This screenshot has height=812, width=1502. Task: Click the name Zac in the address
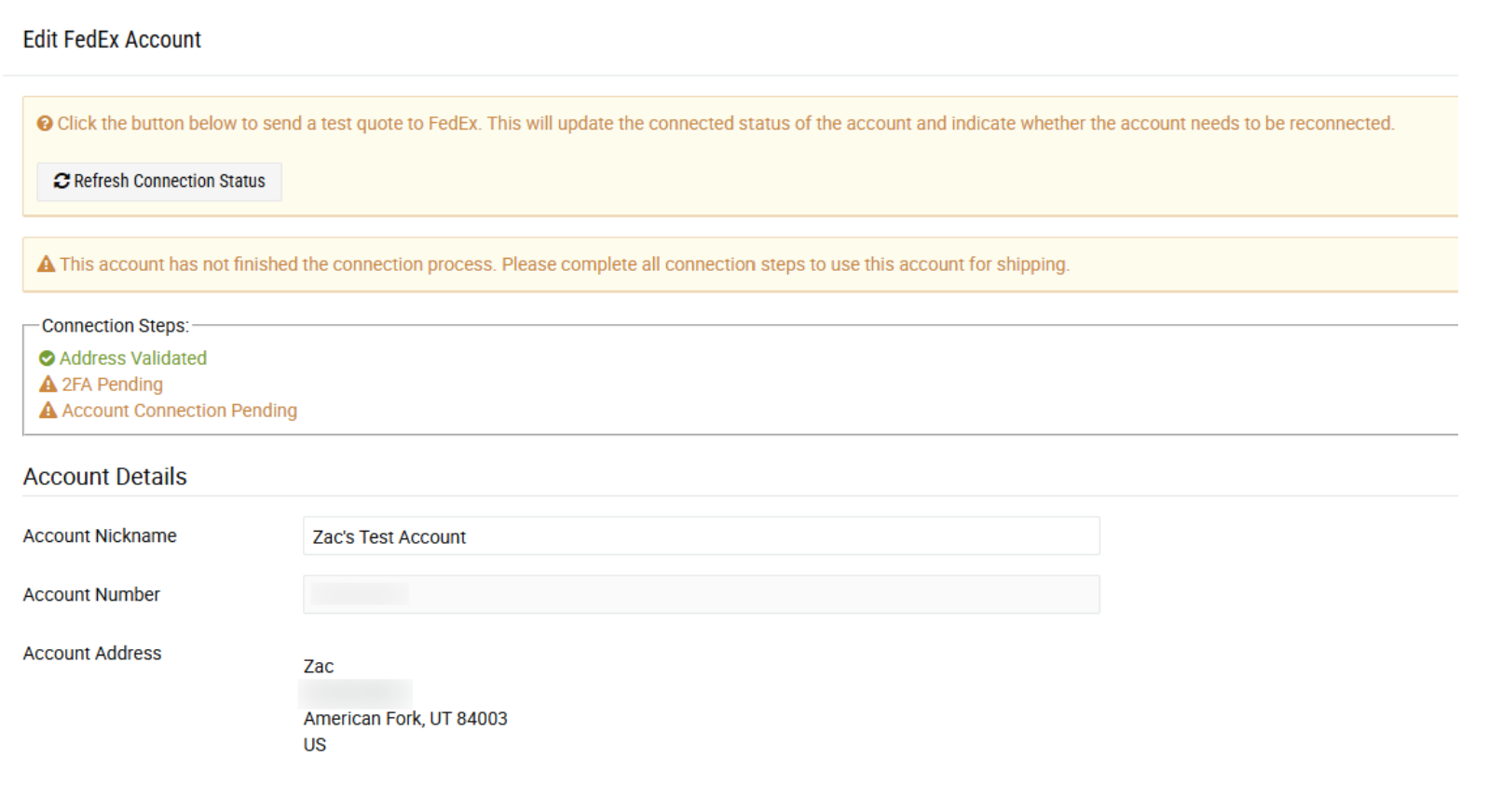pos(319,667)
